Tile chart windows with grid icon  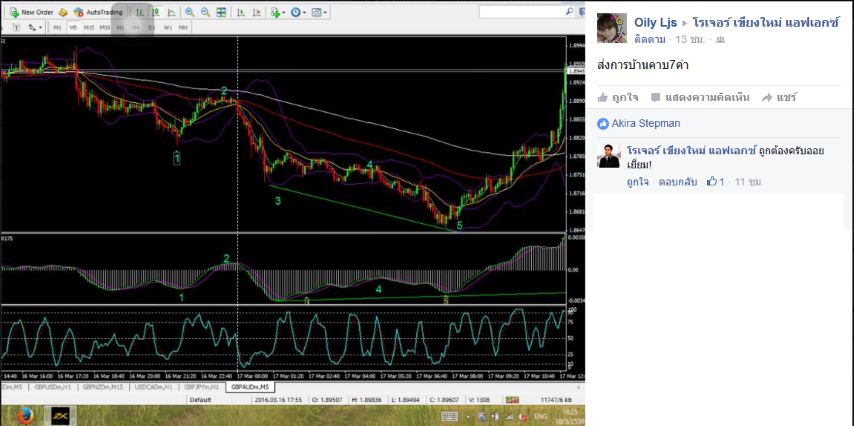pyautogui.click(x=221, y=12)
